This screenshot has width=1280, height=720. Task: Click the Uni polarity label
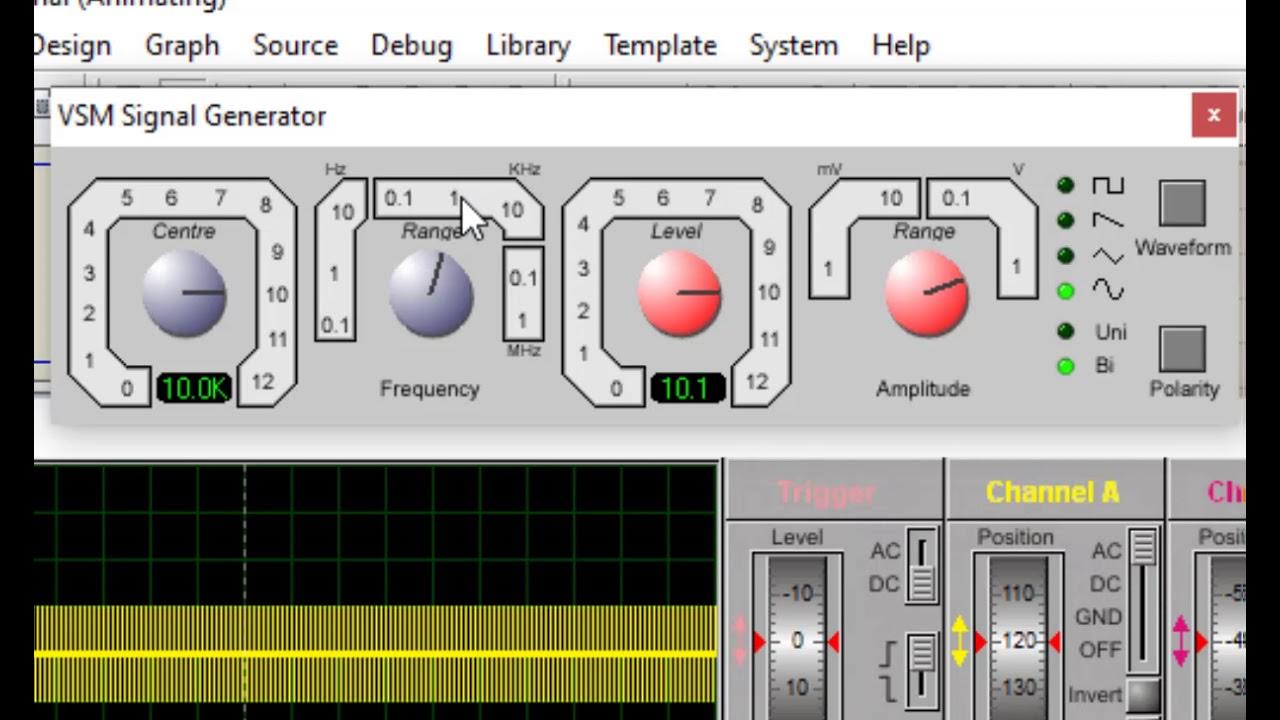point(1110,332)
